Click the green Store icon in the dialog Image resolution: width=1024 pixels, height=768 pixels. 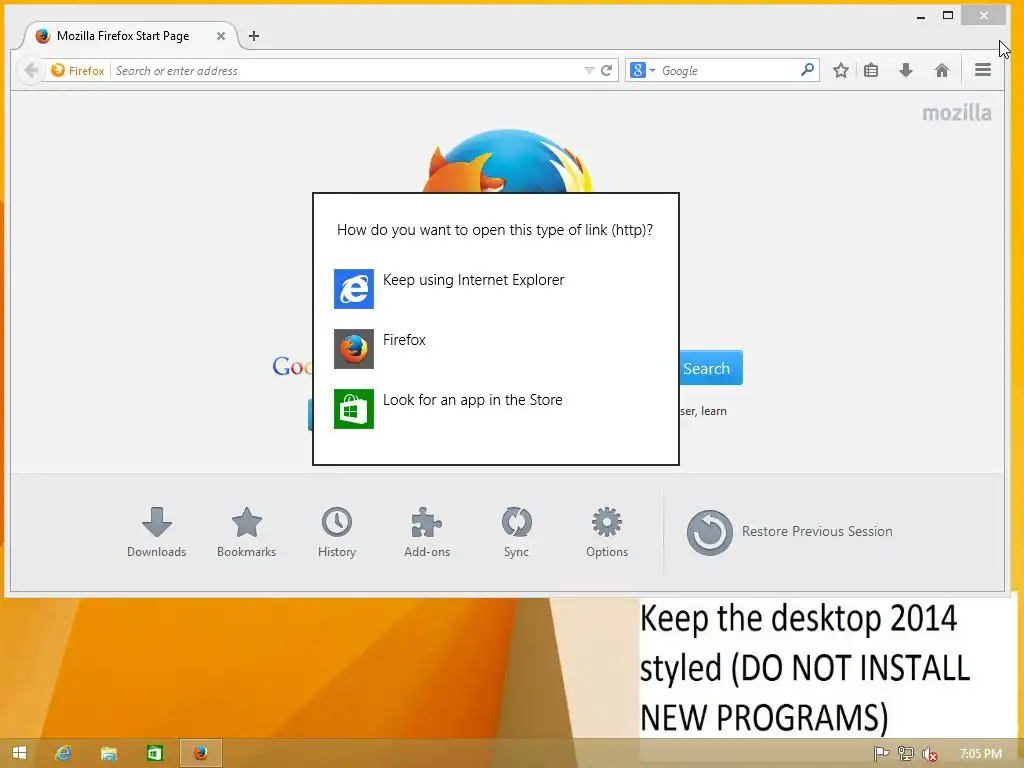pyautogui.click(x=354, y=409)
